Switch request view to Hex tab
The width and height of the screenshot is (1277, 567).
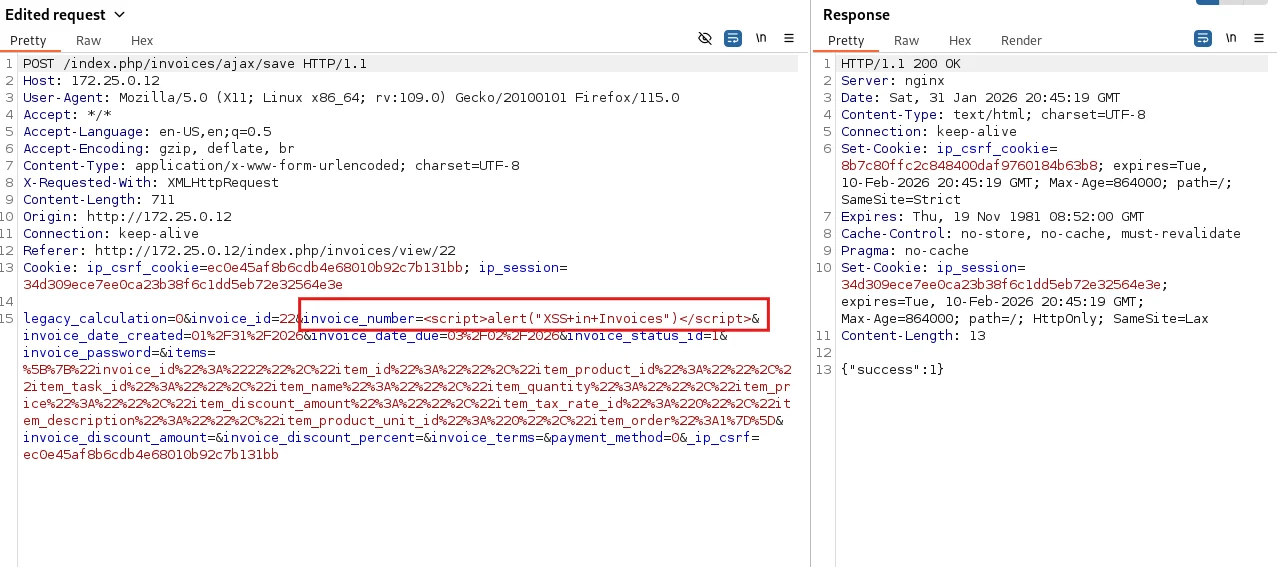coord(142,41)
